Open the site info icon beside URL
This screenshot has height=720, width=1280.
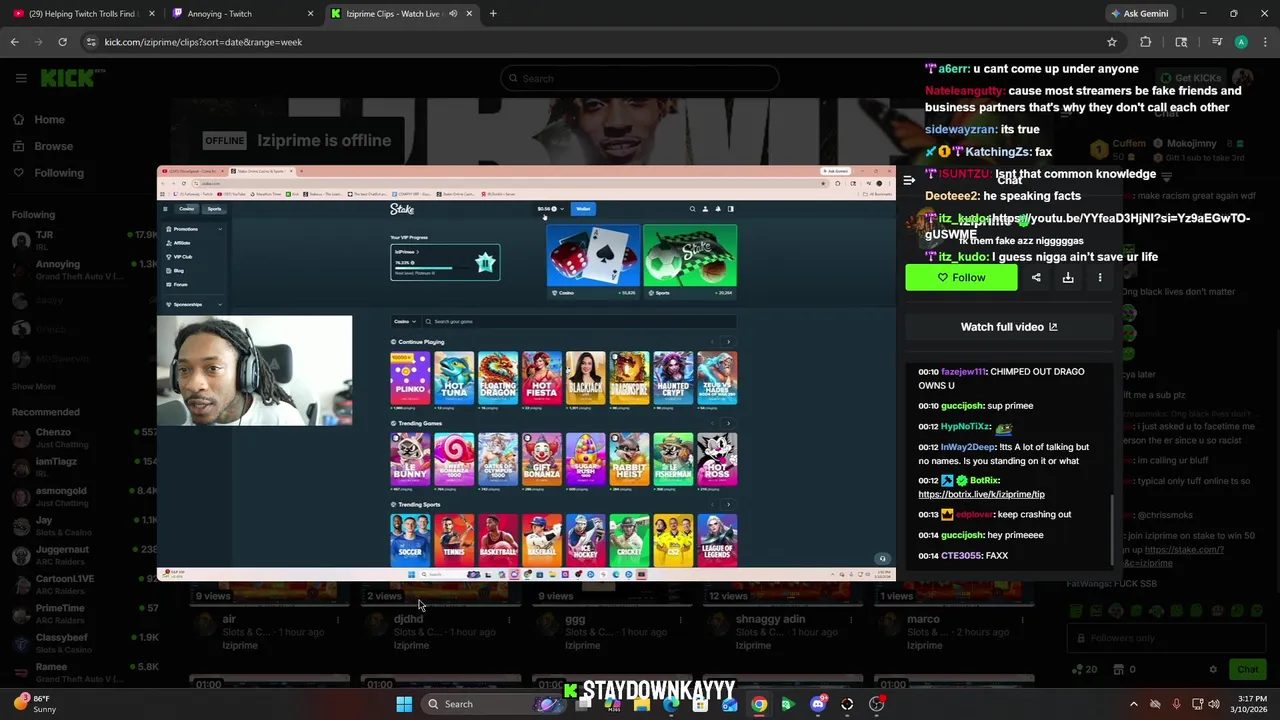[91, 42]
